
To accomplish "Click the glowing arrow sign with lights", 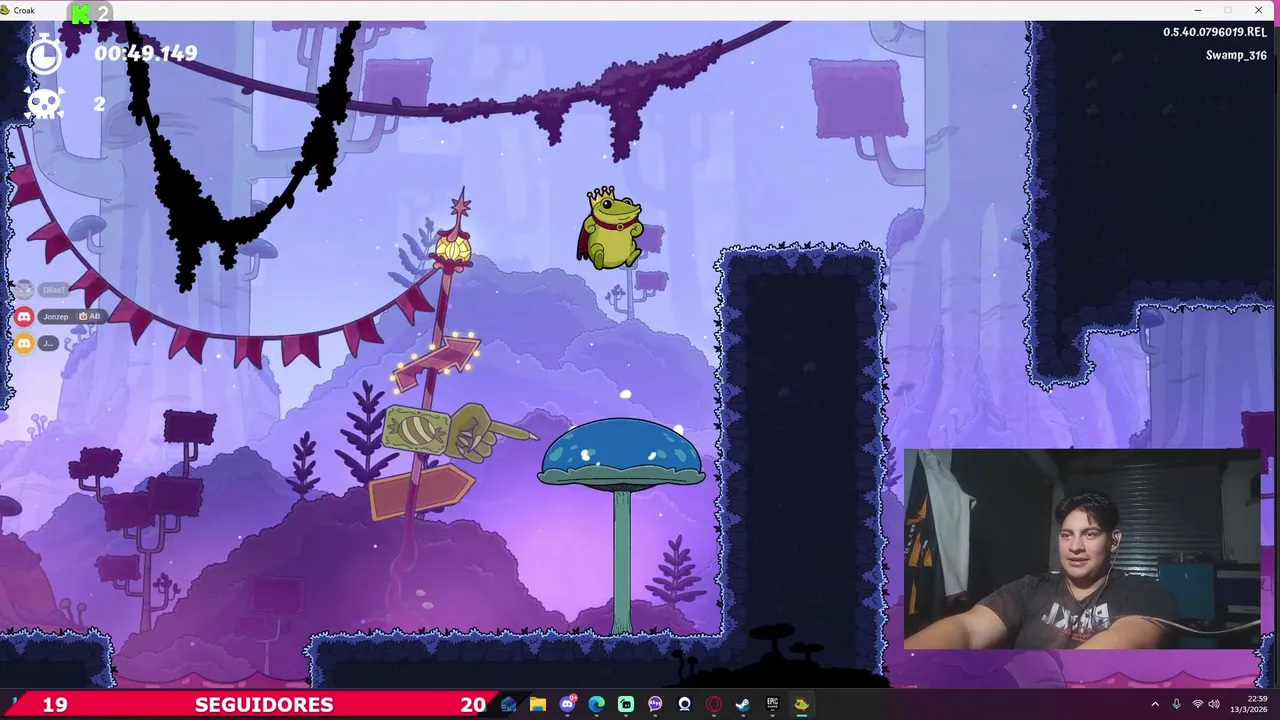I will [437, 363].
